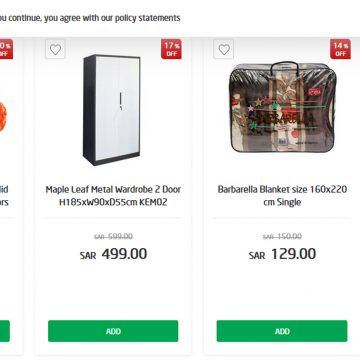Click the 17% OFF discount badge

click(x=171, y=49)
